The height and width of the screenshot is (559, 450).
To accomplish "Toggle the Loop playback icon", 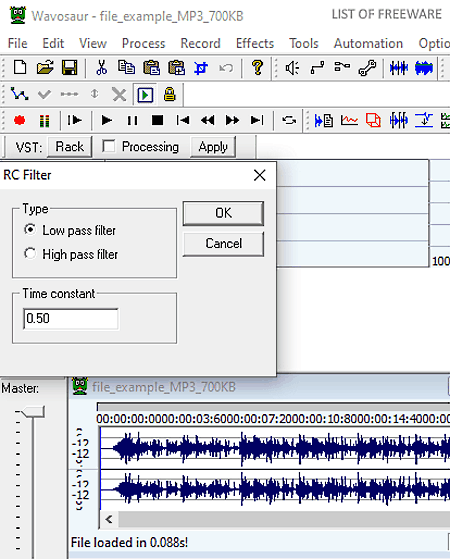I will (289, 120).
